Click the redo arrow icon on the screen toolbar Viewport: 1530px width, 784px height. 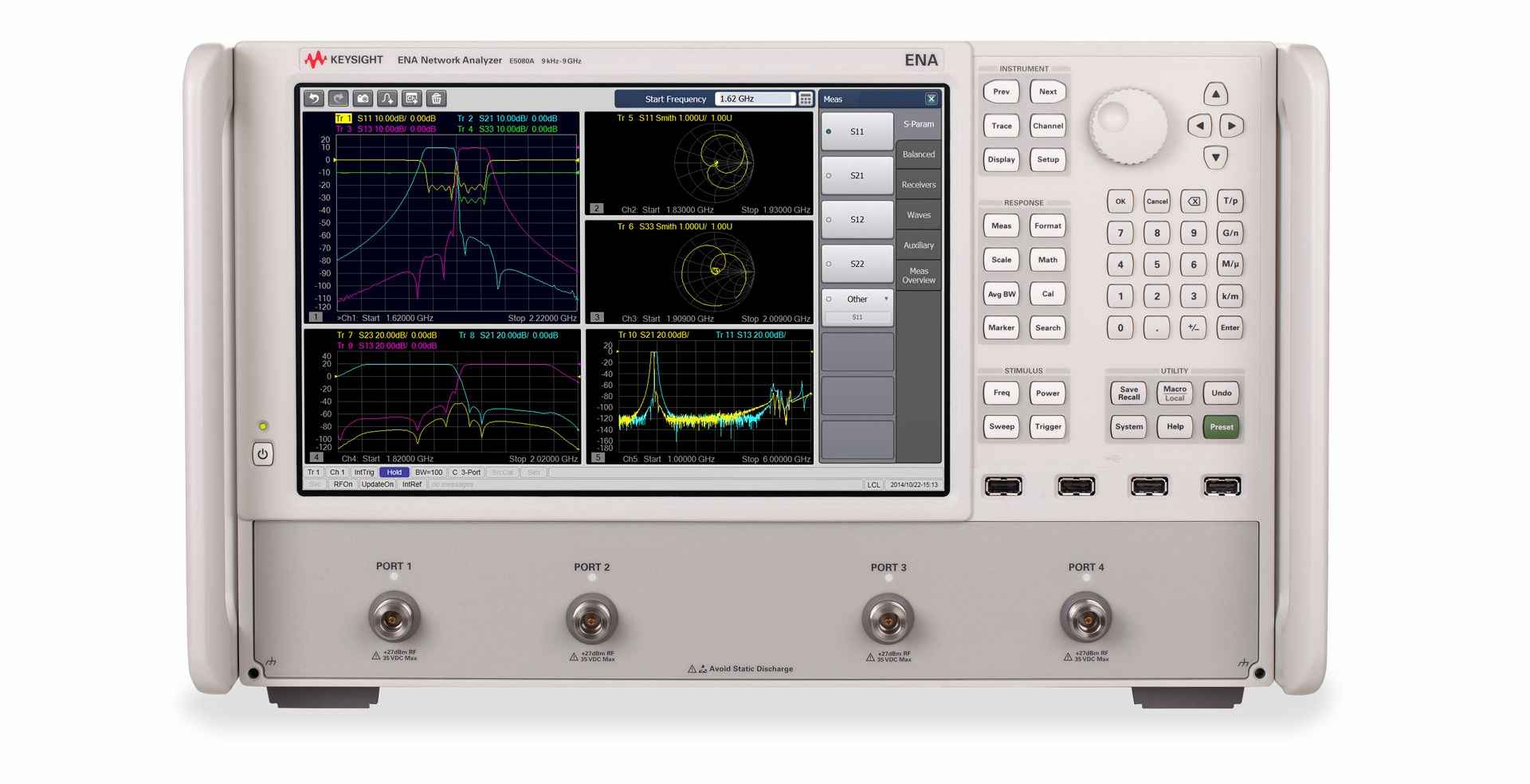coord(339,99)
